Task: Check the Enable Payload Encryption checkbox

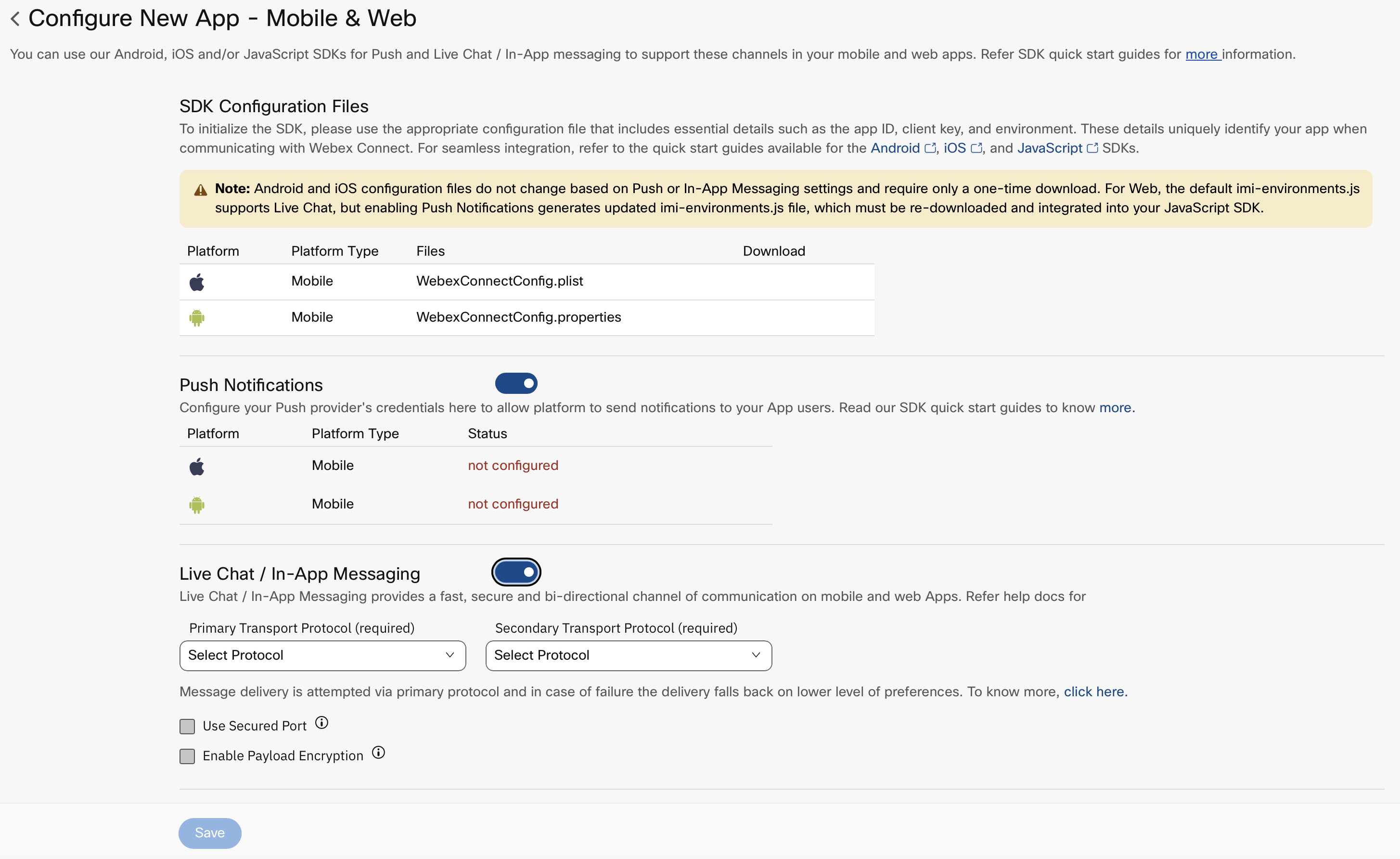Action: click(x=187, y=756)
